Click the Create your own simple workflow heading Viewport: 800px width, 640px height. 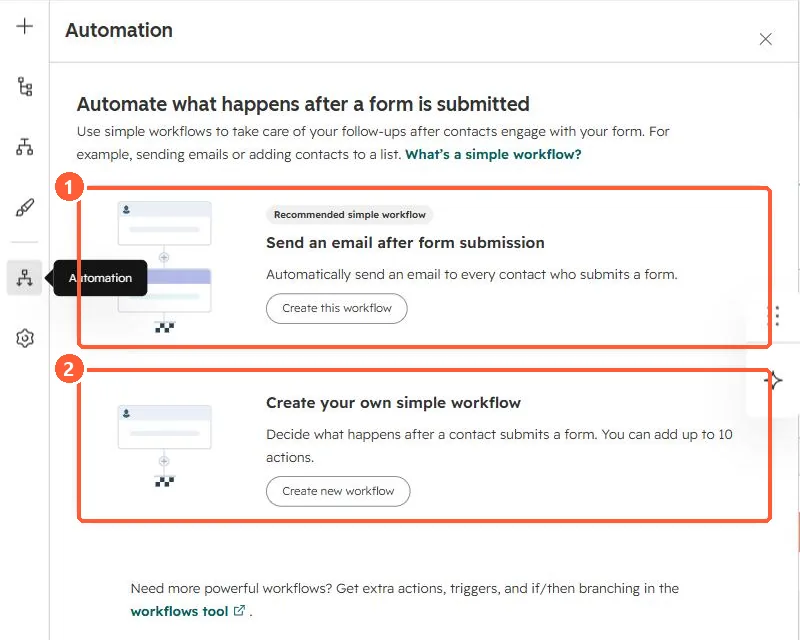pyautogui.click(x=393, y=403)
